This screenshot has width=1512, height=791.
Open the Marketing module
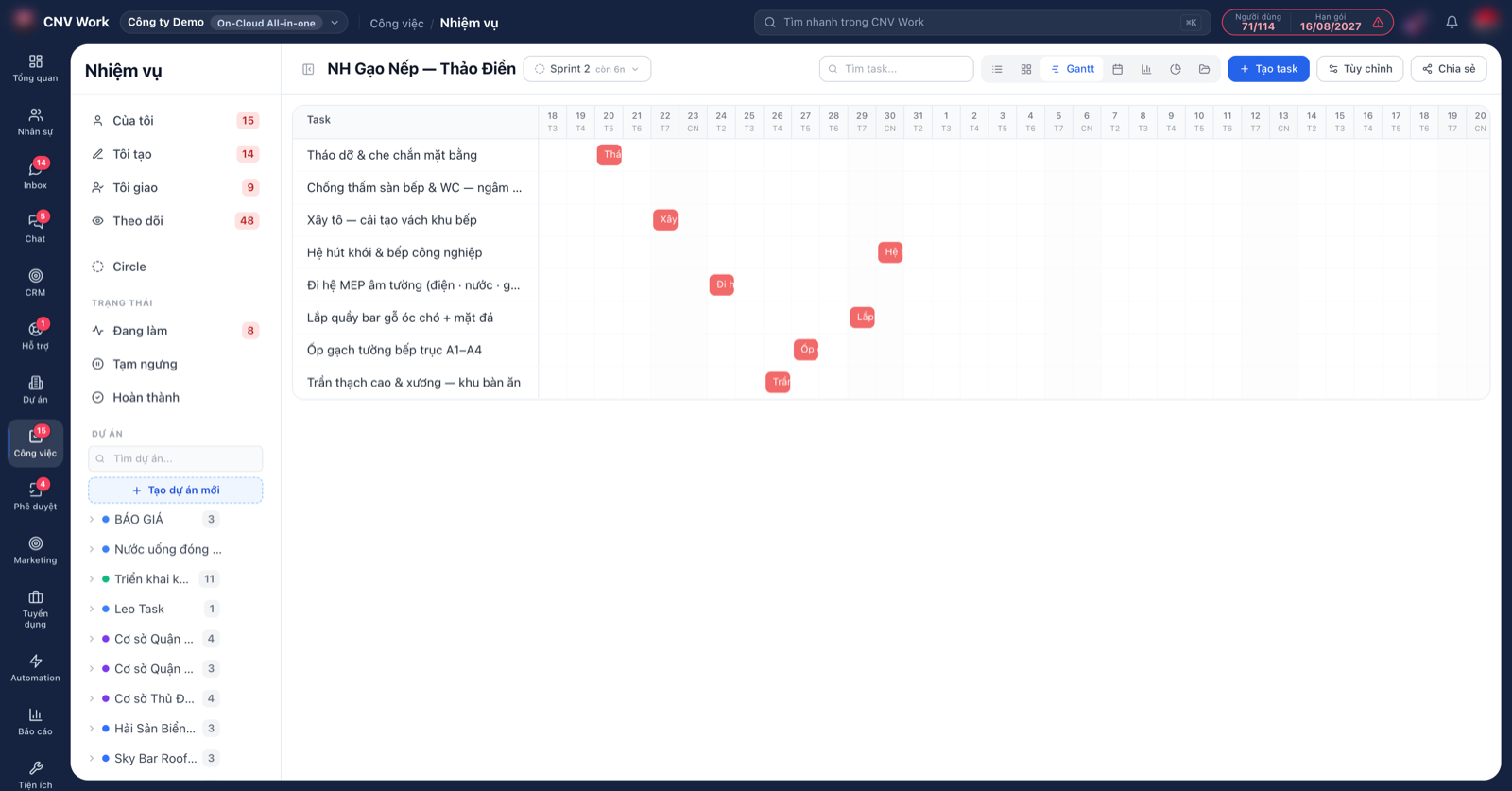(35, 550)
